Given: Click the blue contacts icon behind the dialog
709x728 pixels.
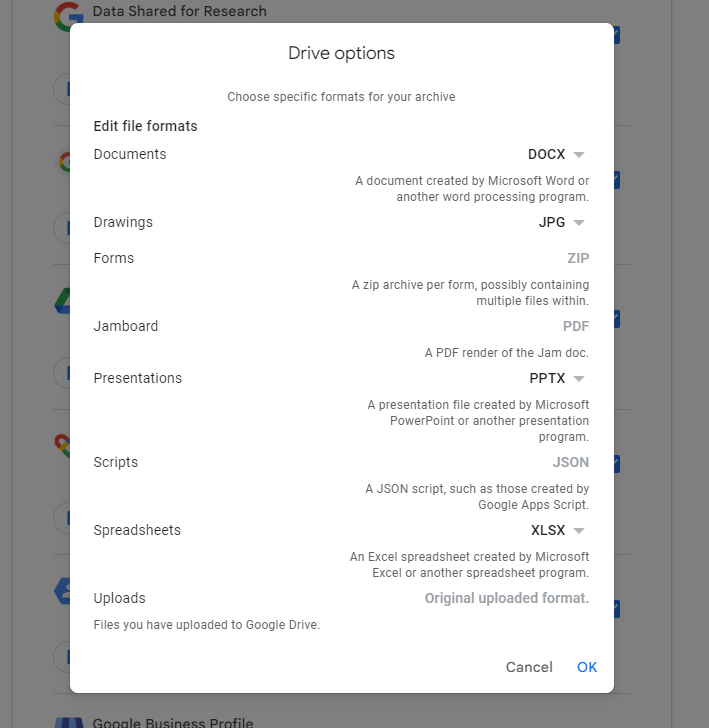Looking at the screenshot, I should tap(61, 591).
